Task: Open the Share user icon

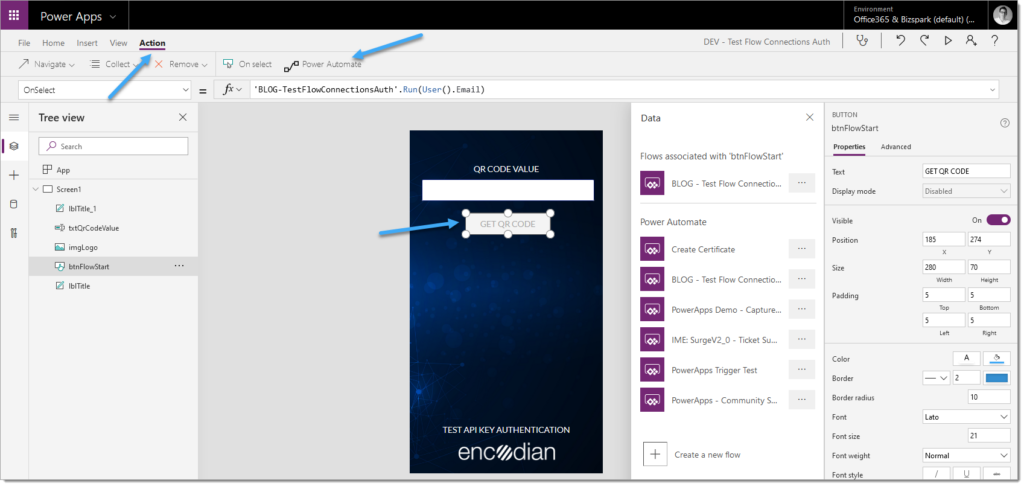Action: [971, 41]
